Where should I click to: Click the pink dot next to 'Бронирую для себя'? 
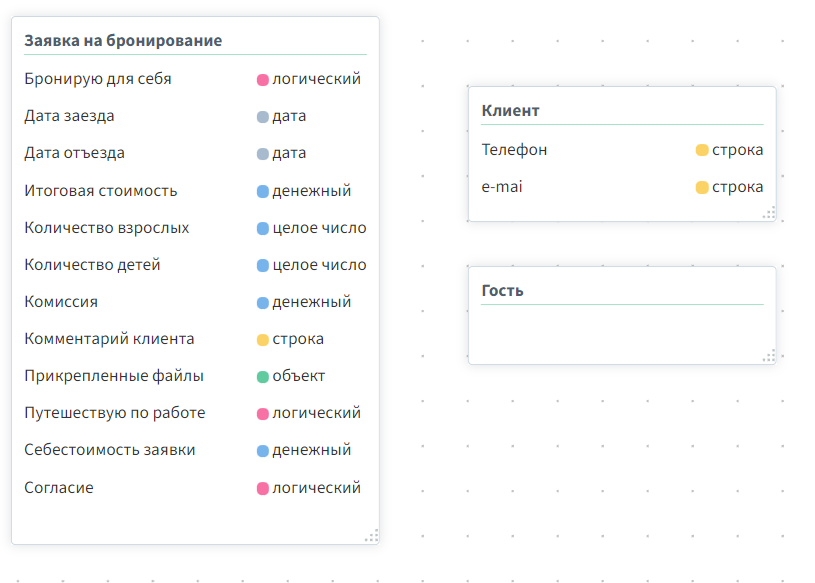pyautogui.click(x=263, y=79)
